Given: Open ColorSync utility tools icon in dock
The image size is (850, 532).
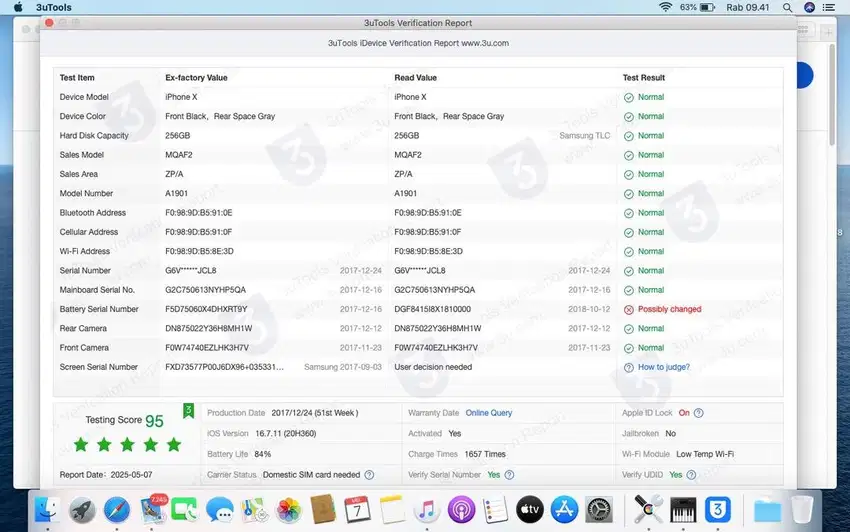Looking at the screenshot, I should click(648, 510).
